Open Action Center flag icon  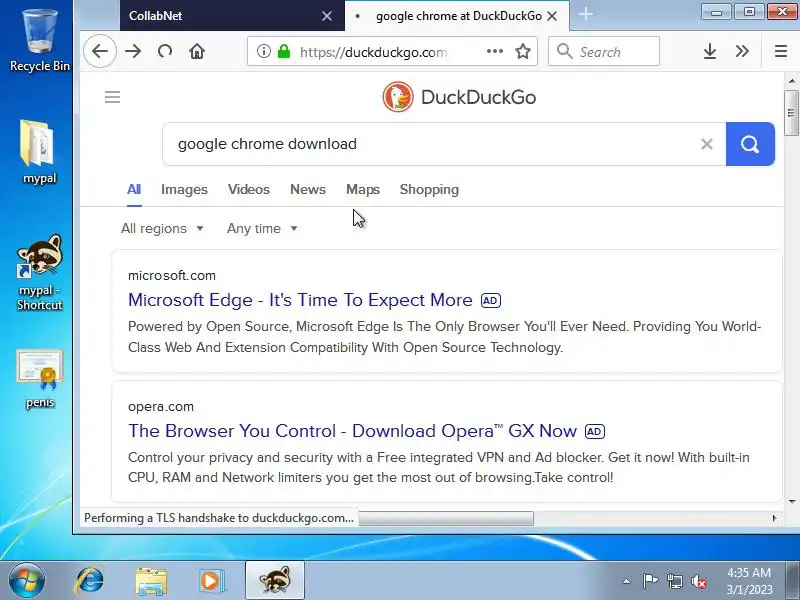pyautogui.click(x=651, y=581)
